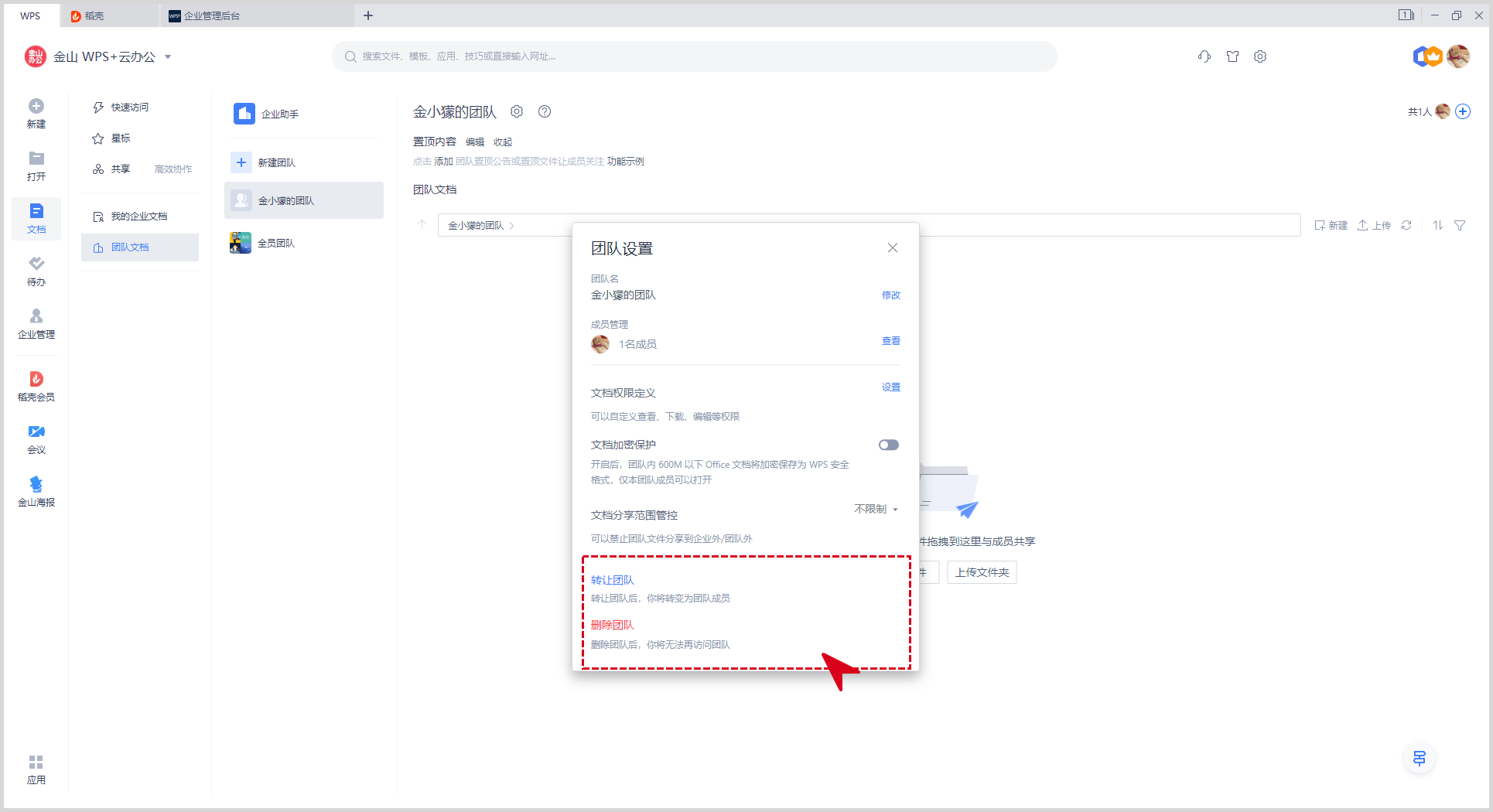1493x812 pixels.
Task: Open a new tab with the plus button
Action: point(368,15)
